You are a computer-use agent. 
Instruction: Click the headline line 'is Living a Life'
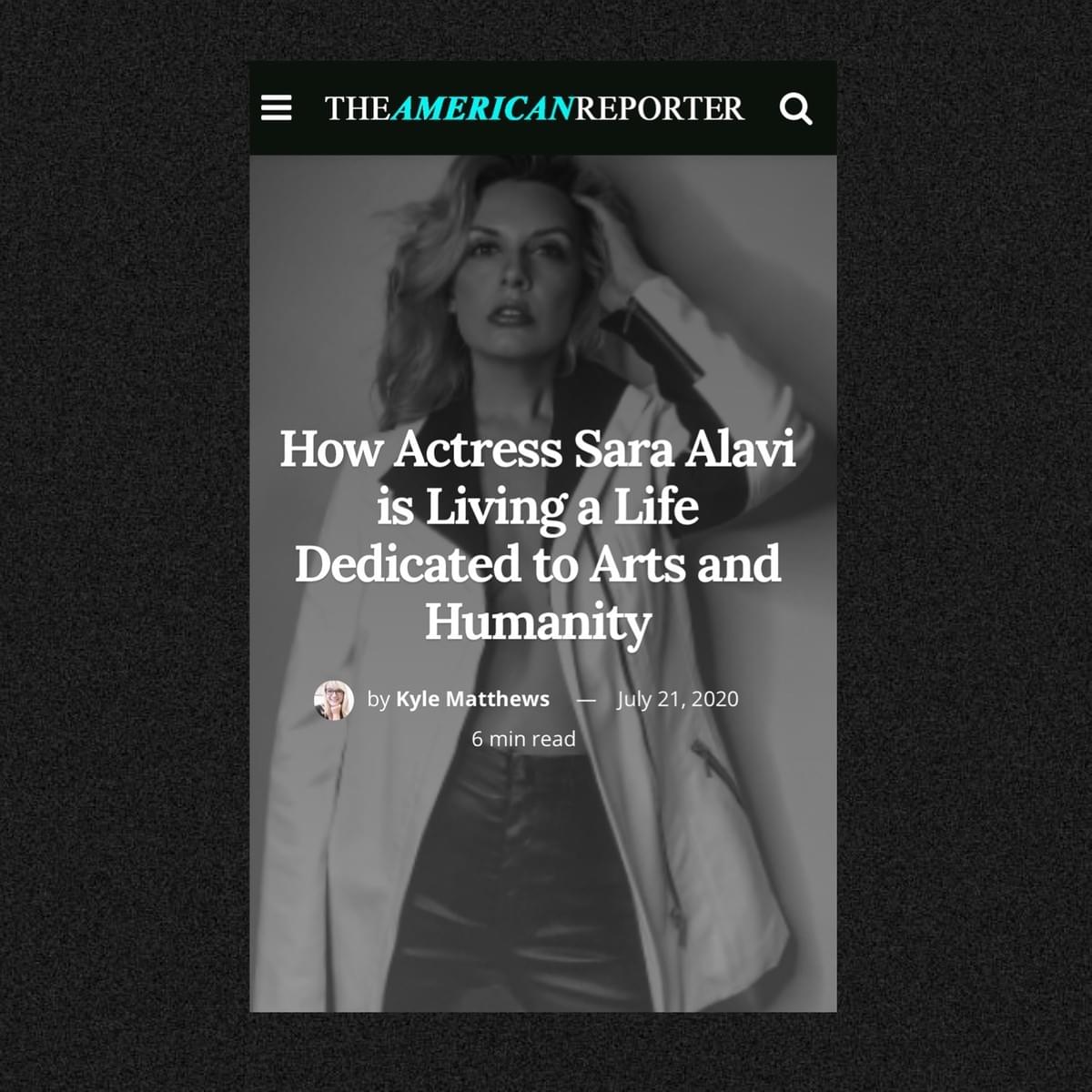tap(538, 507)
